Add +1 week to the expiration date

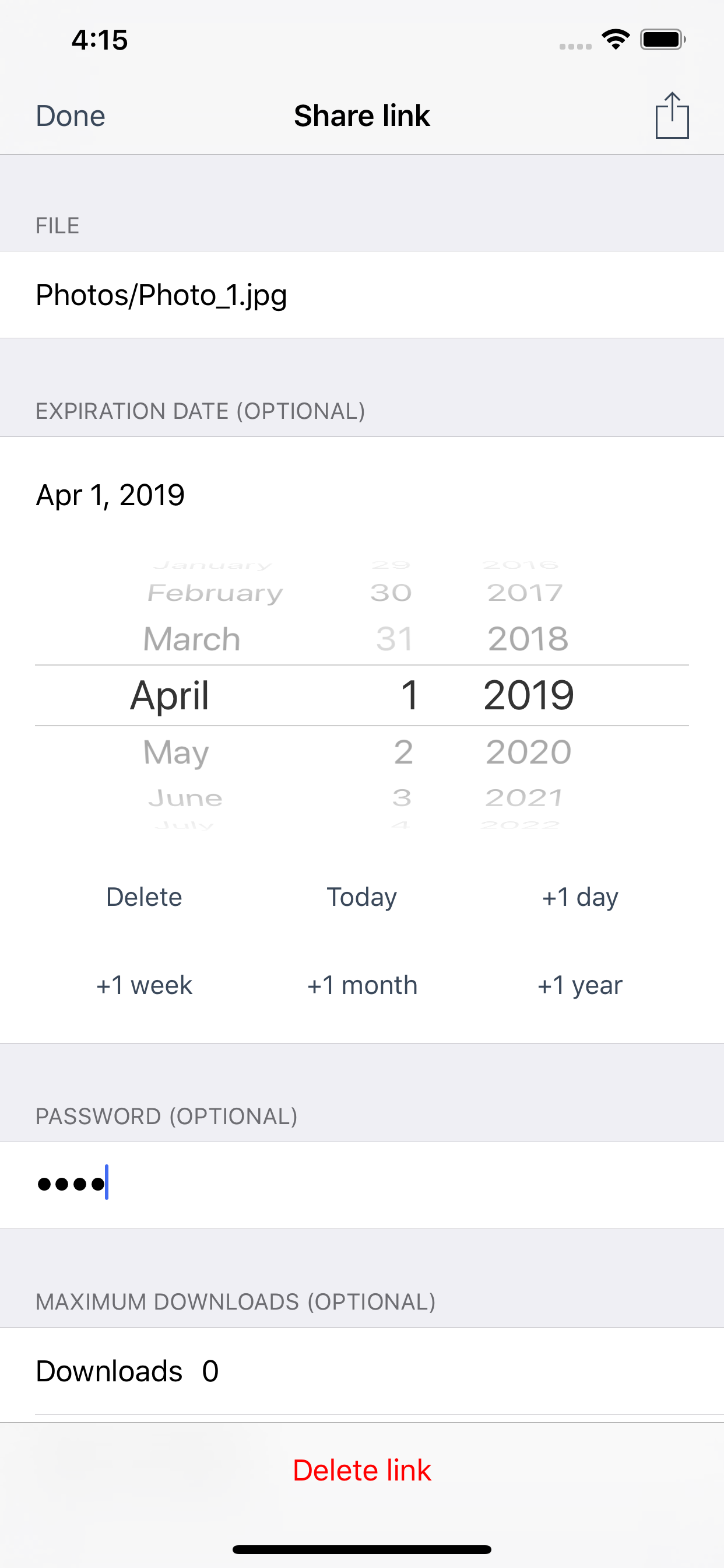pos(144,985)
